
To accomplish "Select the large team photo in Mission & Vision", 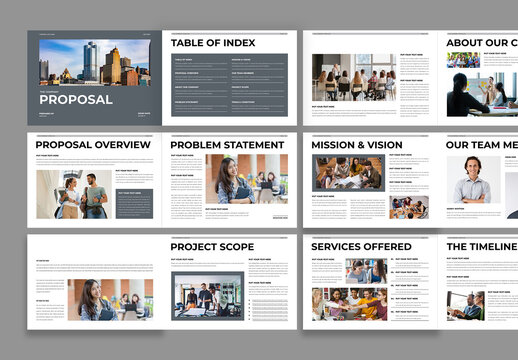I will click(348, 173).
